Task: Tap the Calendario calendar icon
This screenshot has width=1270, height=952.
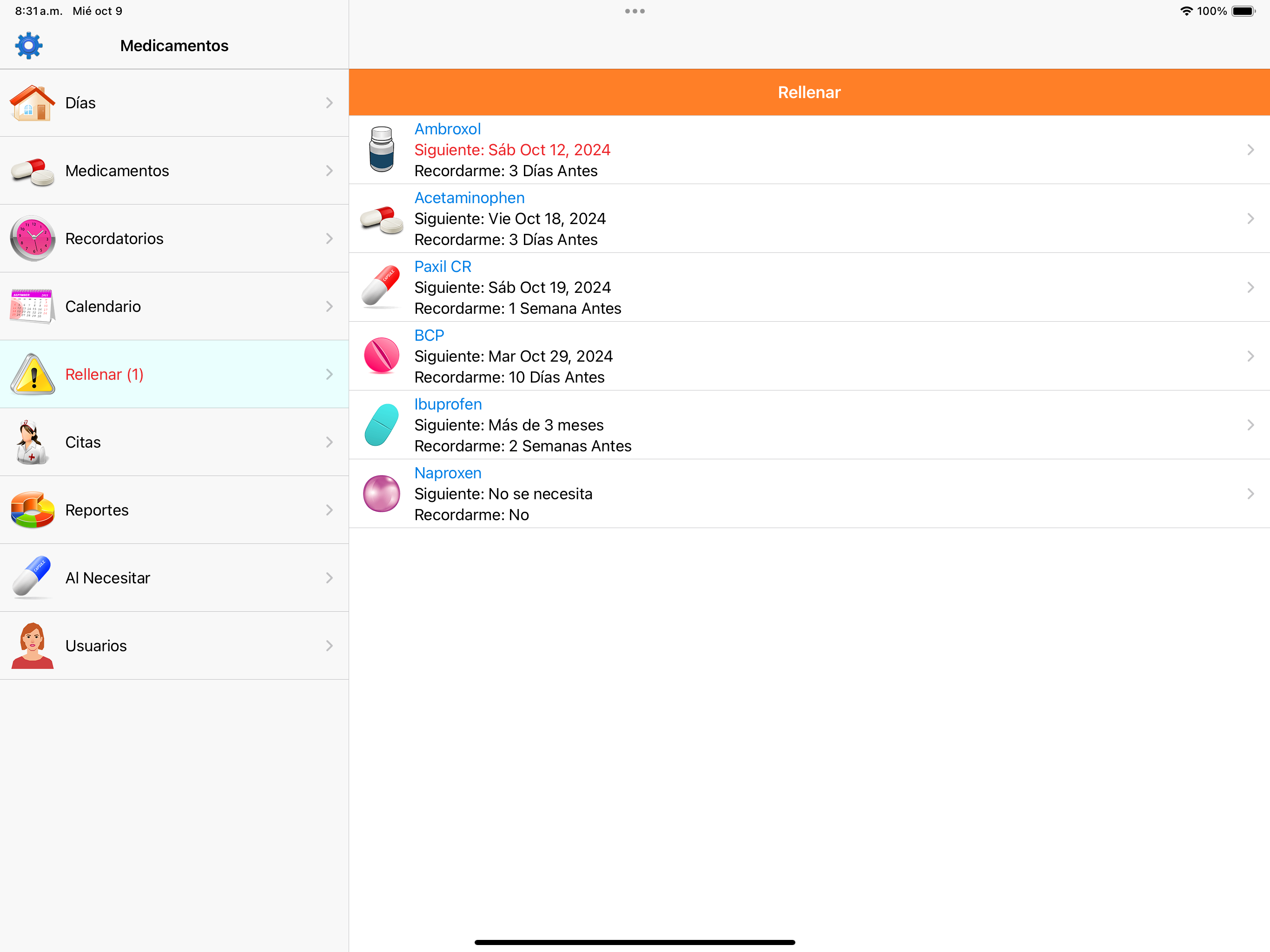Action: [x=32, y=306]
